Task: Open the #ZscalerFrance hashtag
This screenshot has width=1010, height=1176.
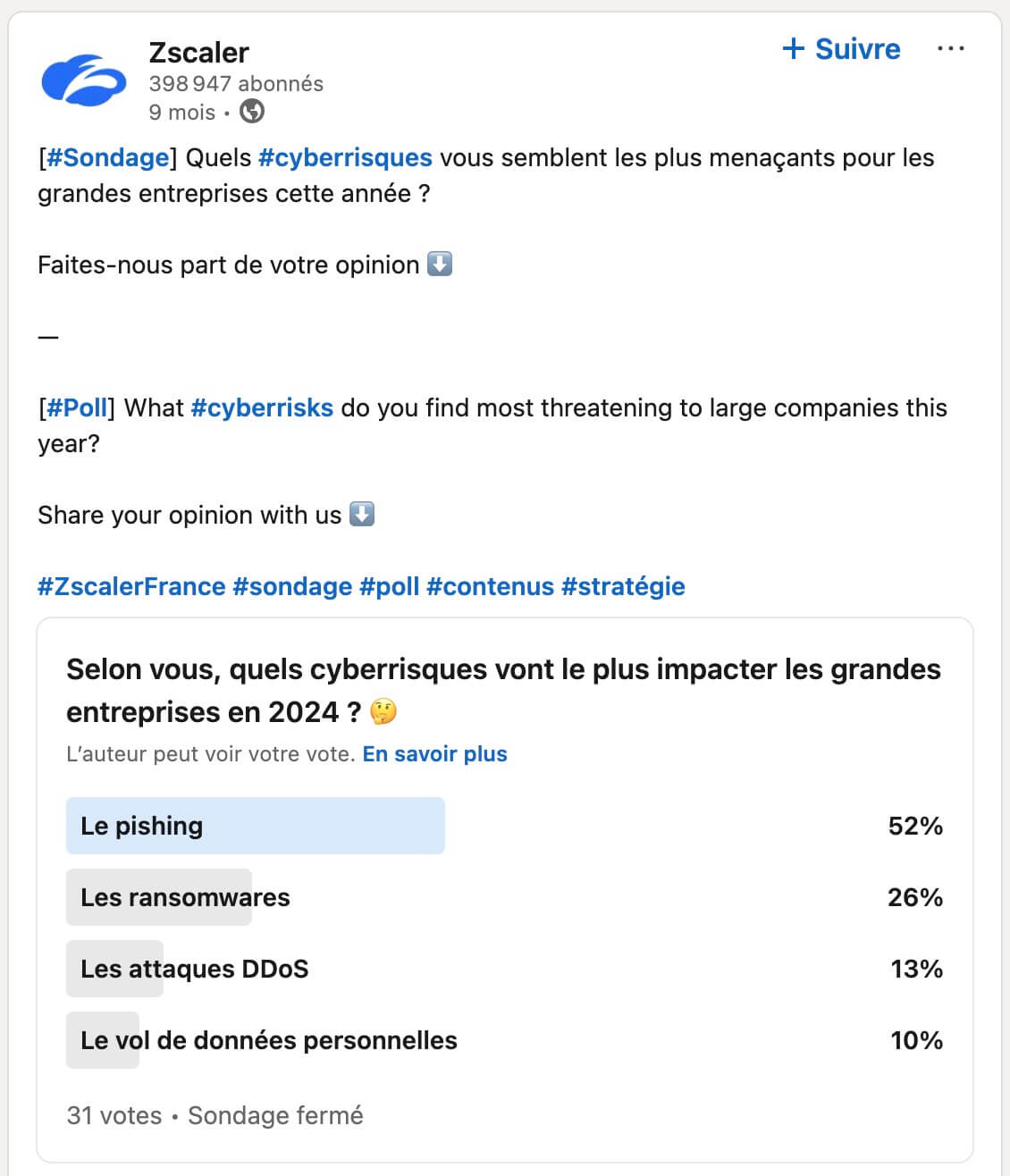Action: 131,587
